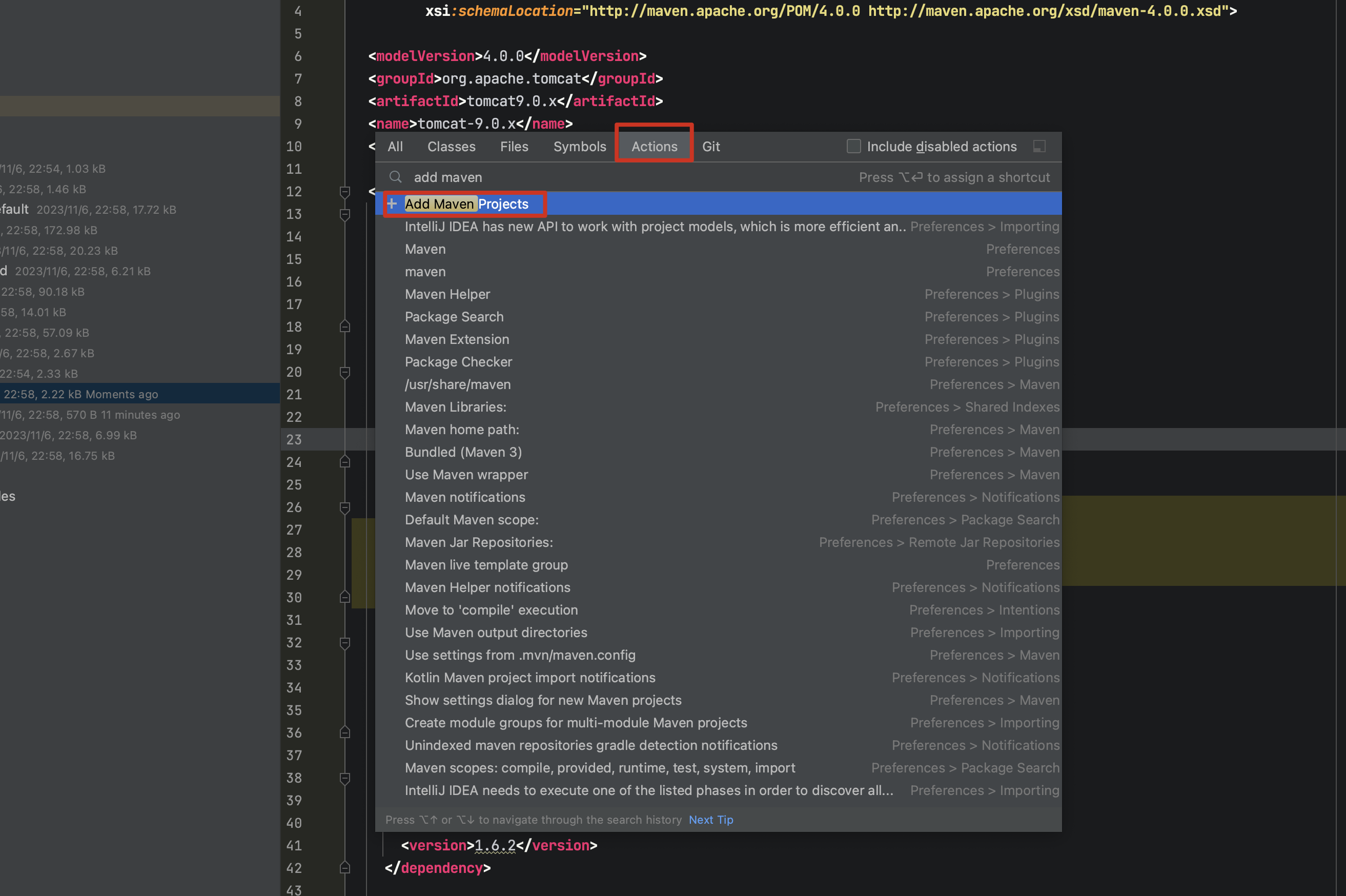Choose Use Maven wrapper result

click(466, 475)
